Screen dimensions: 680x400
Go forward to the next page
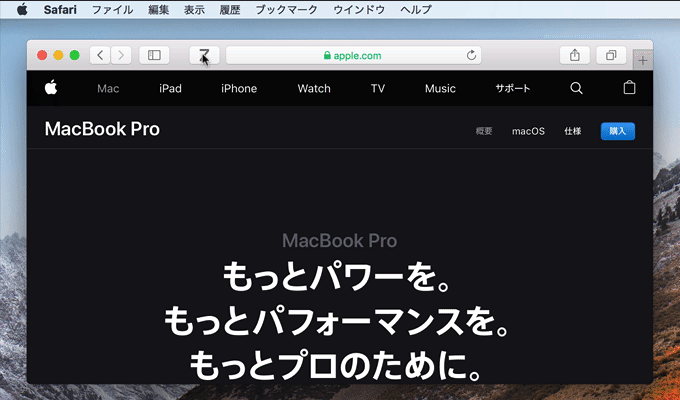pos(121,55)
